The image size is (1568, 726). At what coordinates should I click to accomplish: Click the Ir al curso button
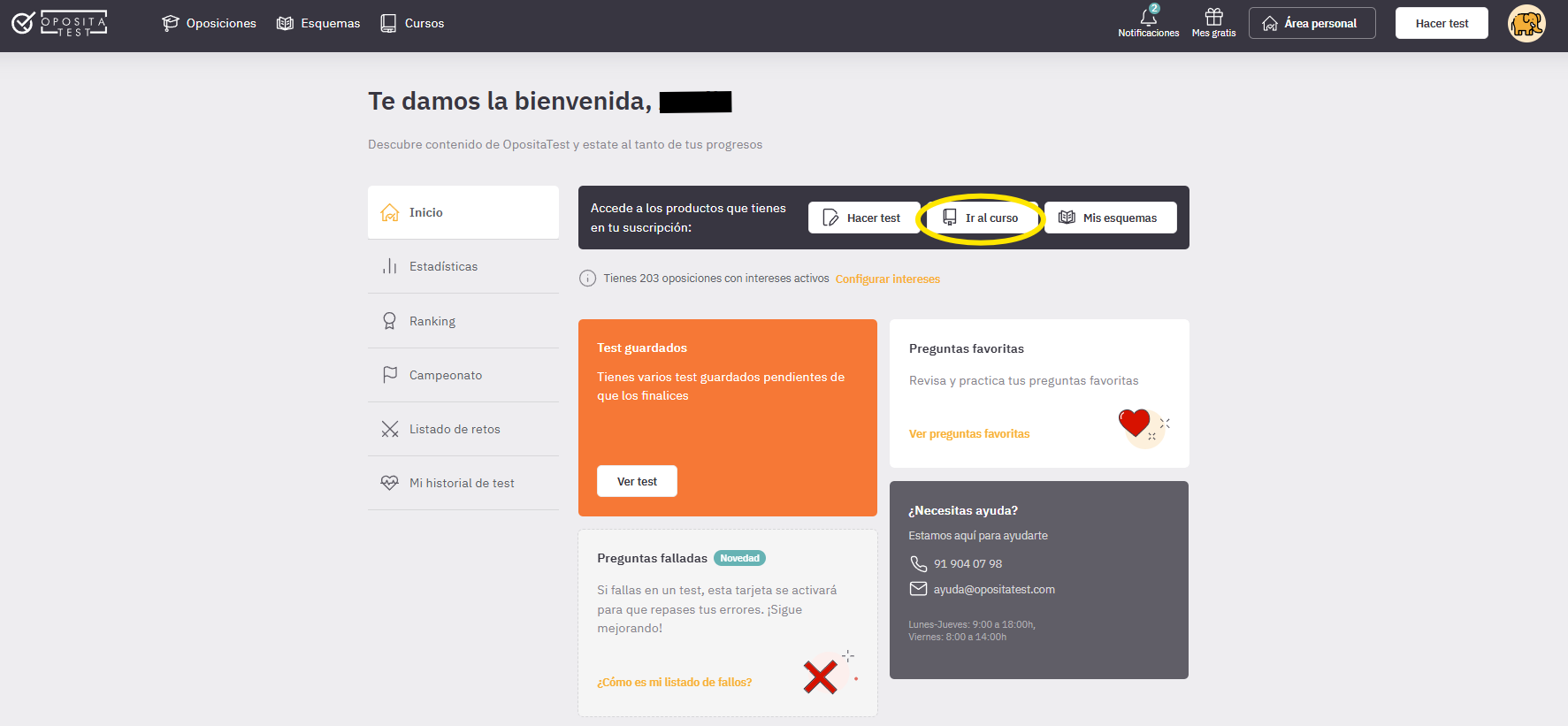(x=982, y=218)
